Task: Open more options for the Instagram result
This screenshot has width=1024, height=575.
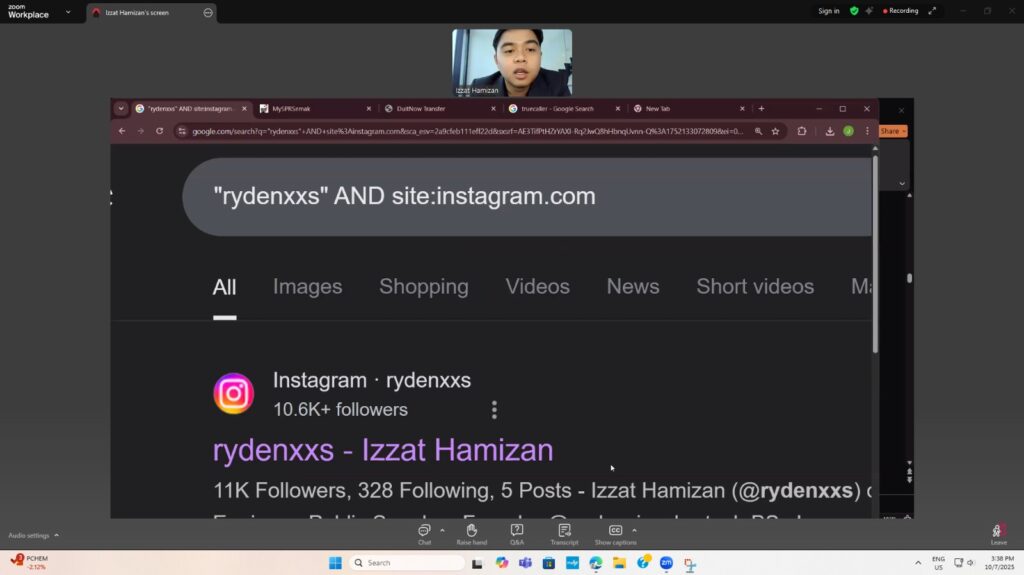Action: (x=494, y=410)
